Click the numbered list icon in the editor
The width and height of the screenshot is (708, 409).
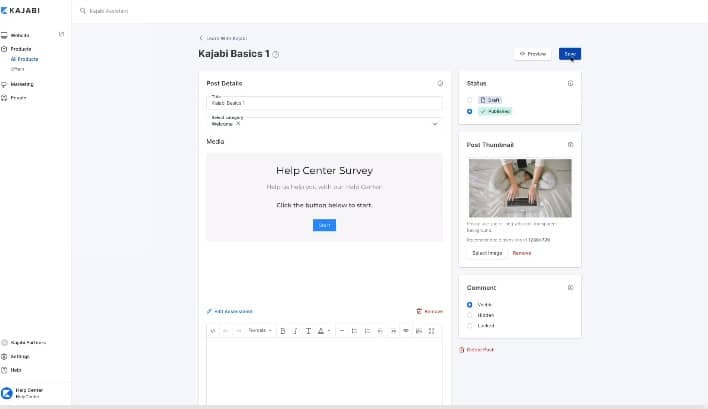[x=367, y=331]
